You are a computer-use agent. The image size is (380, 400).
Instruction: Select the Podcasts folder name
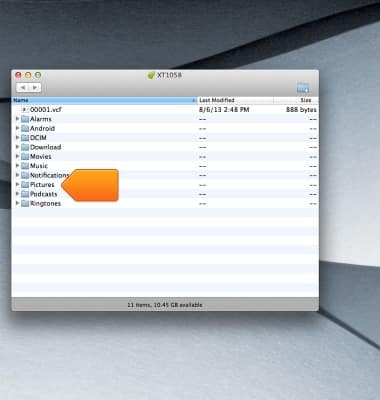(44, 194)
